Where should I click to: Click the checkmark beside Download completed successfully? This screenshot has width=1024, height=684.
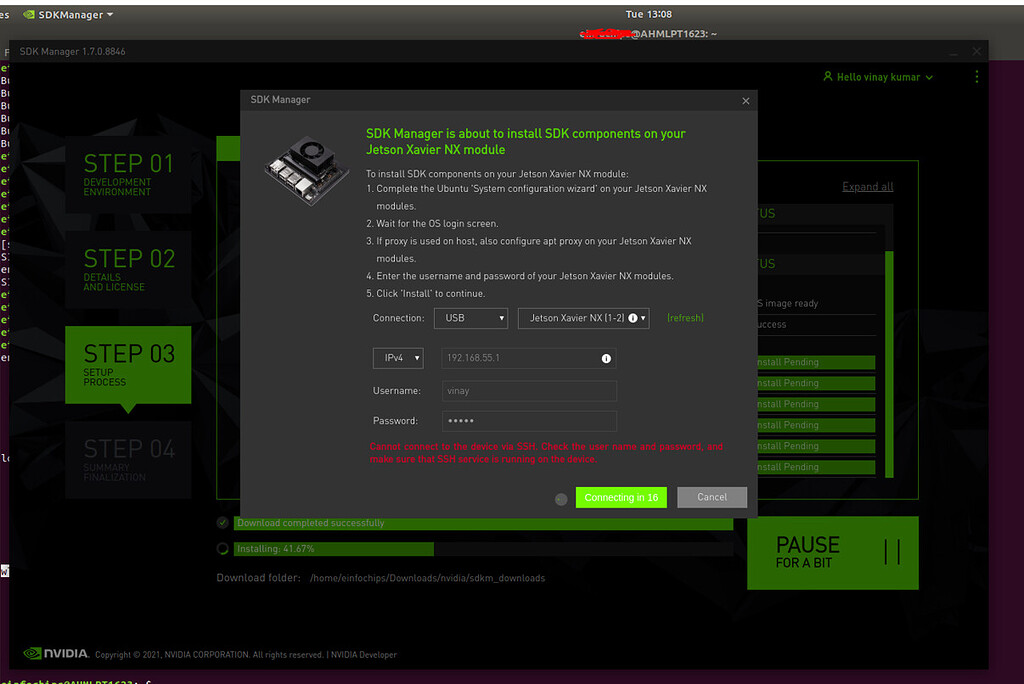point(221,522)
